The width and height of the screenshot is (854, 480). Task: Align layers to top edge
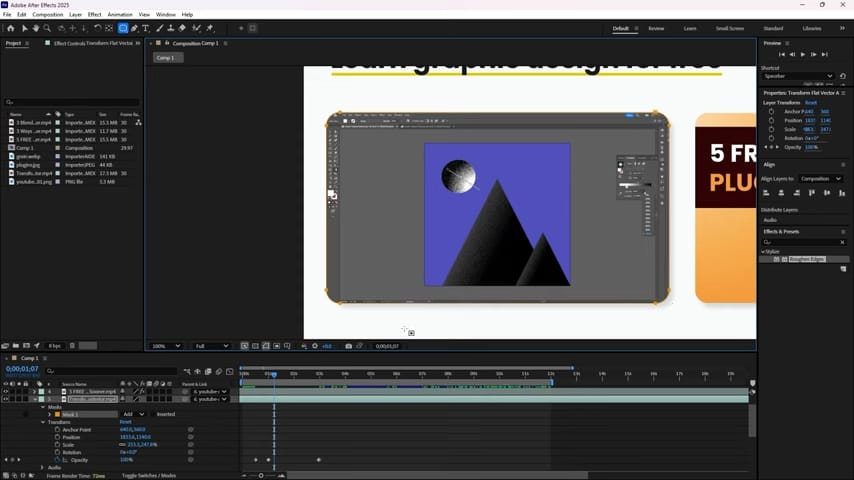812,193
